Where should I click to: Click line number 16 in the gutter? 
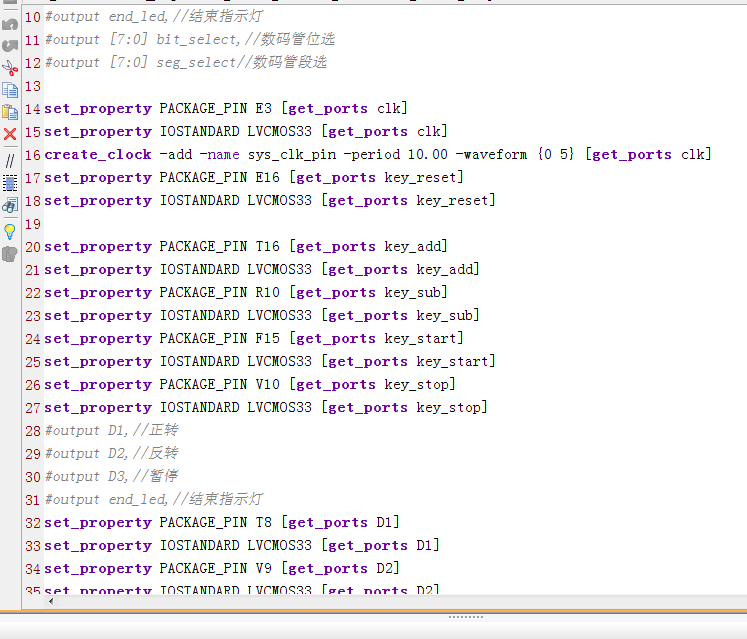[31, 155]
